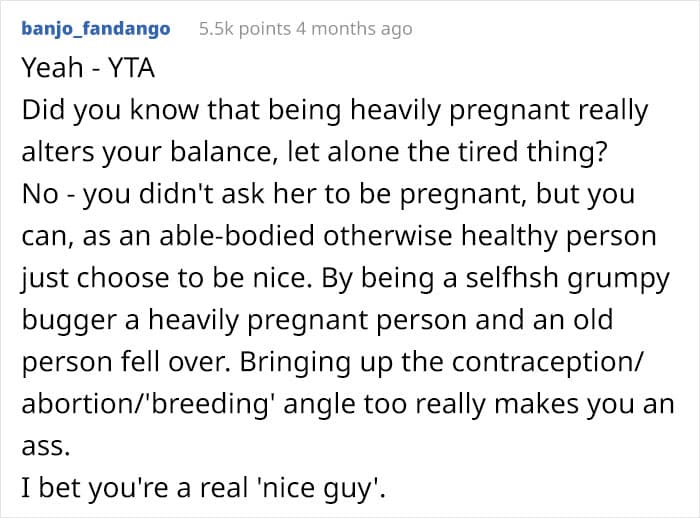Click the line starting 'person fell over'
The image size is (700, 518).
click(333, 362)
